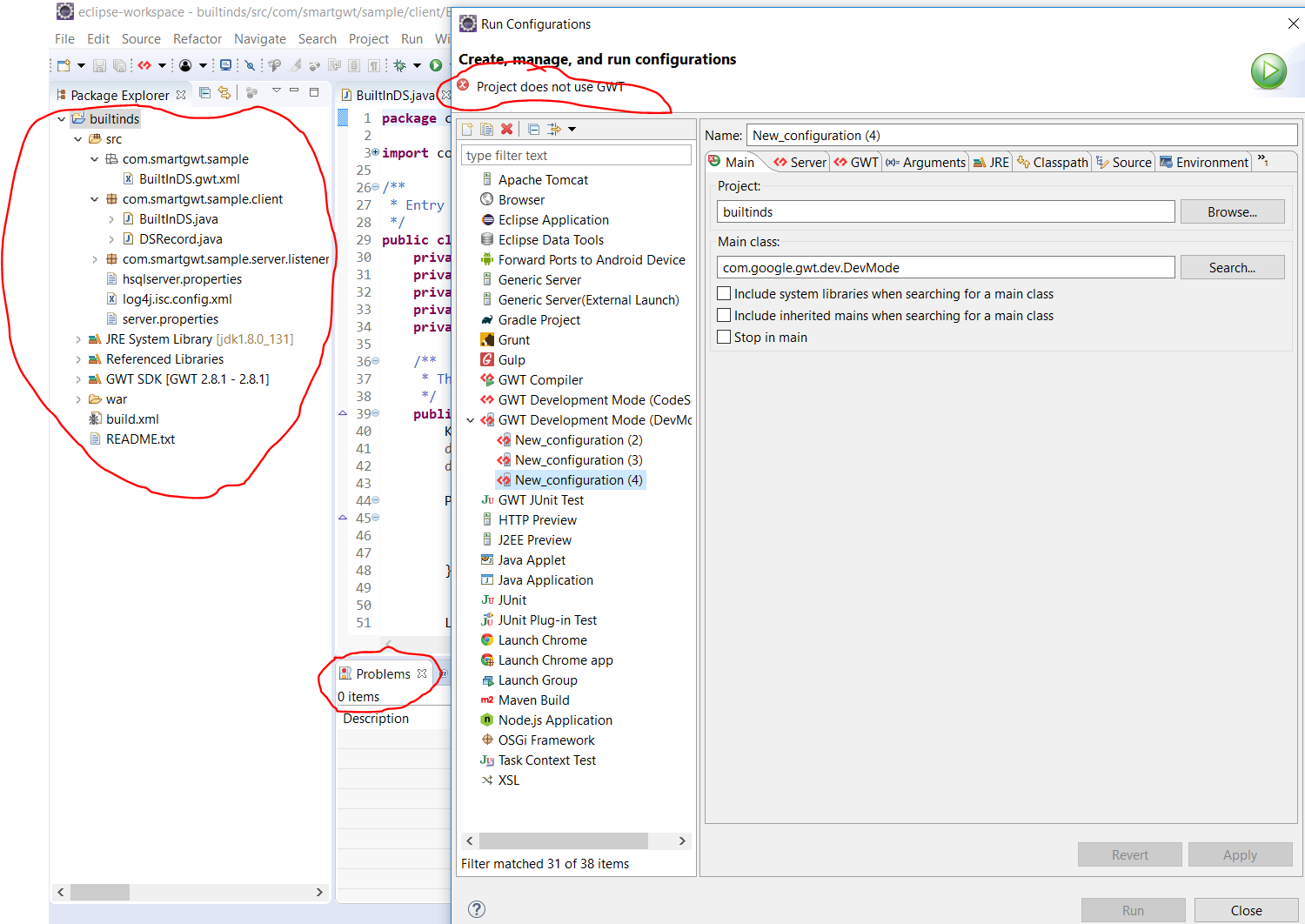Minimize the Package Explorer panel
This screenshot has height=924, width=1305.
coord(294,90)
